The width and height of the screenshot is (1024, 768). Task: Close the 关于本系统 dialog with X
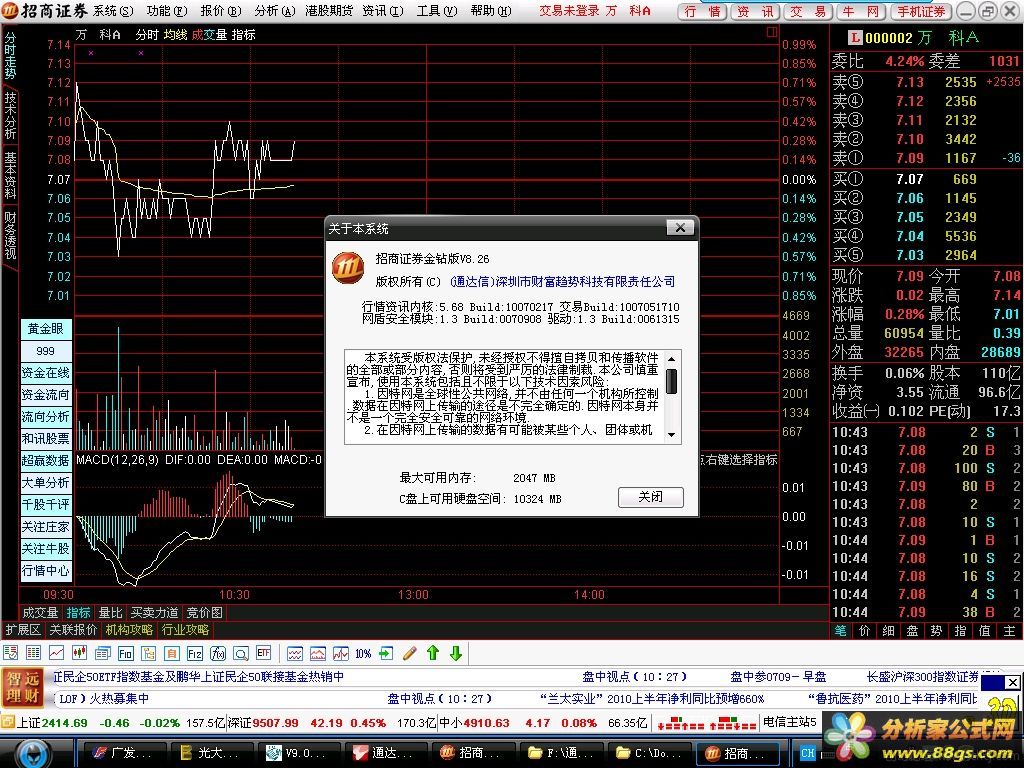click(680, 227)
